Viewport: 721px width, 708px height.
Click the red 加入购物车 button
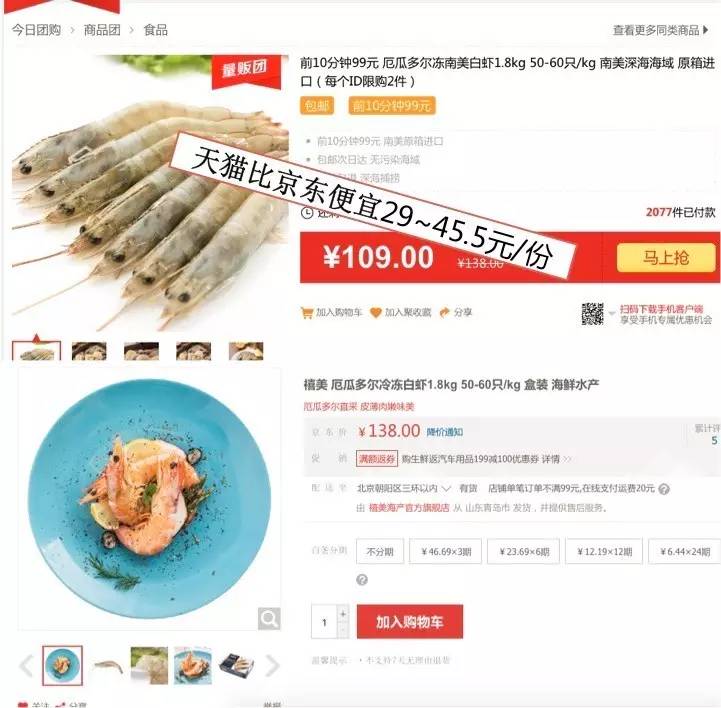(x=410, y=622)
